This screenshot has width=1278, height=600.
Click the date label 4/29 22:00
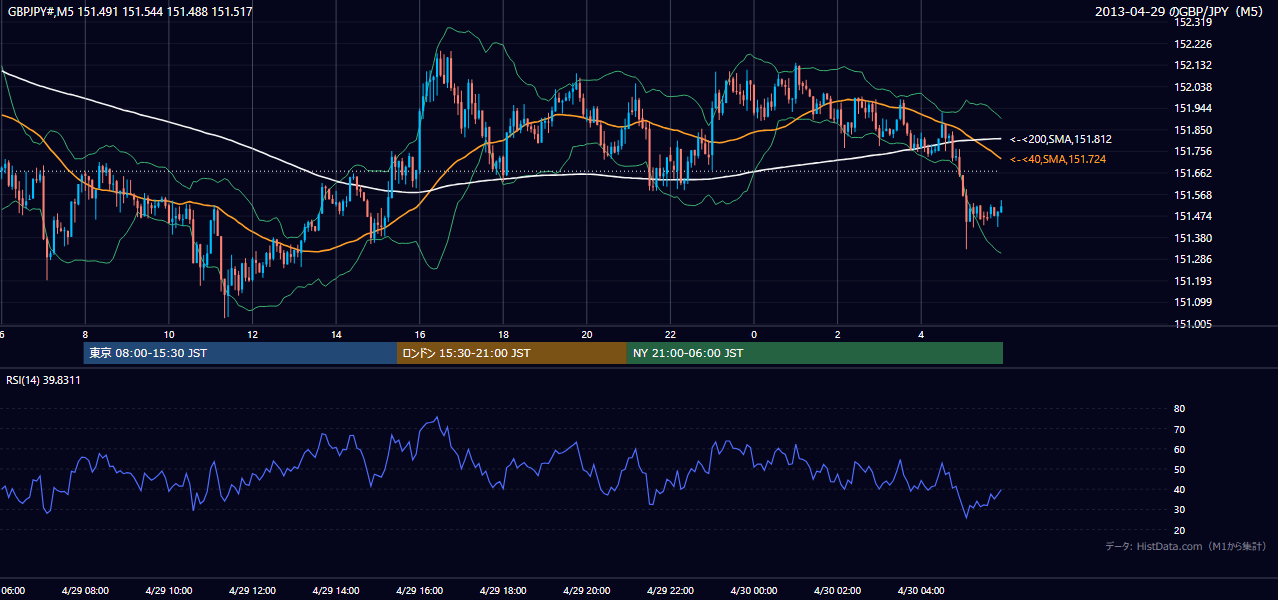(x=670, y=590)
